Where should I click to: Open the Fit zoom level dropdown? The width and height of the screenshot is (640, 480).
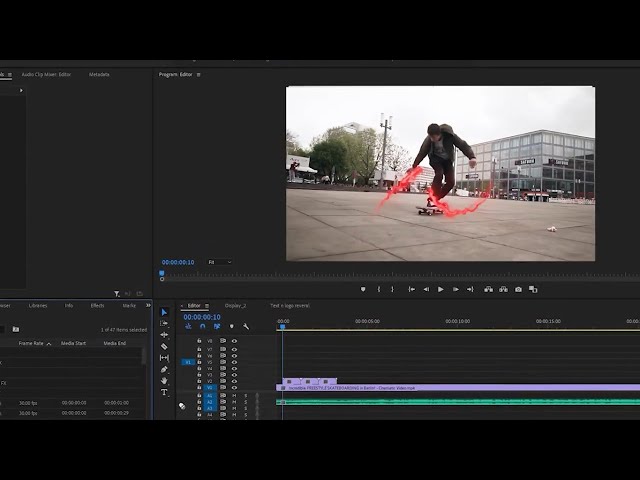point(220,262)
